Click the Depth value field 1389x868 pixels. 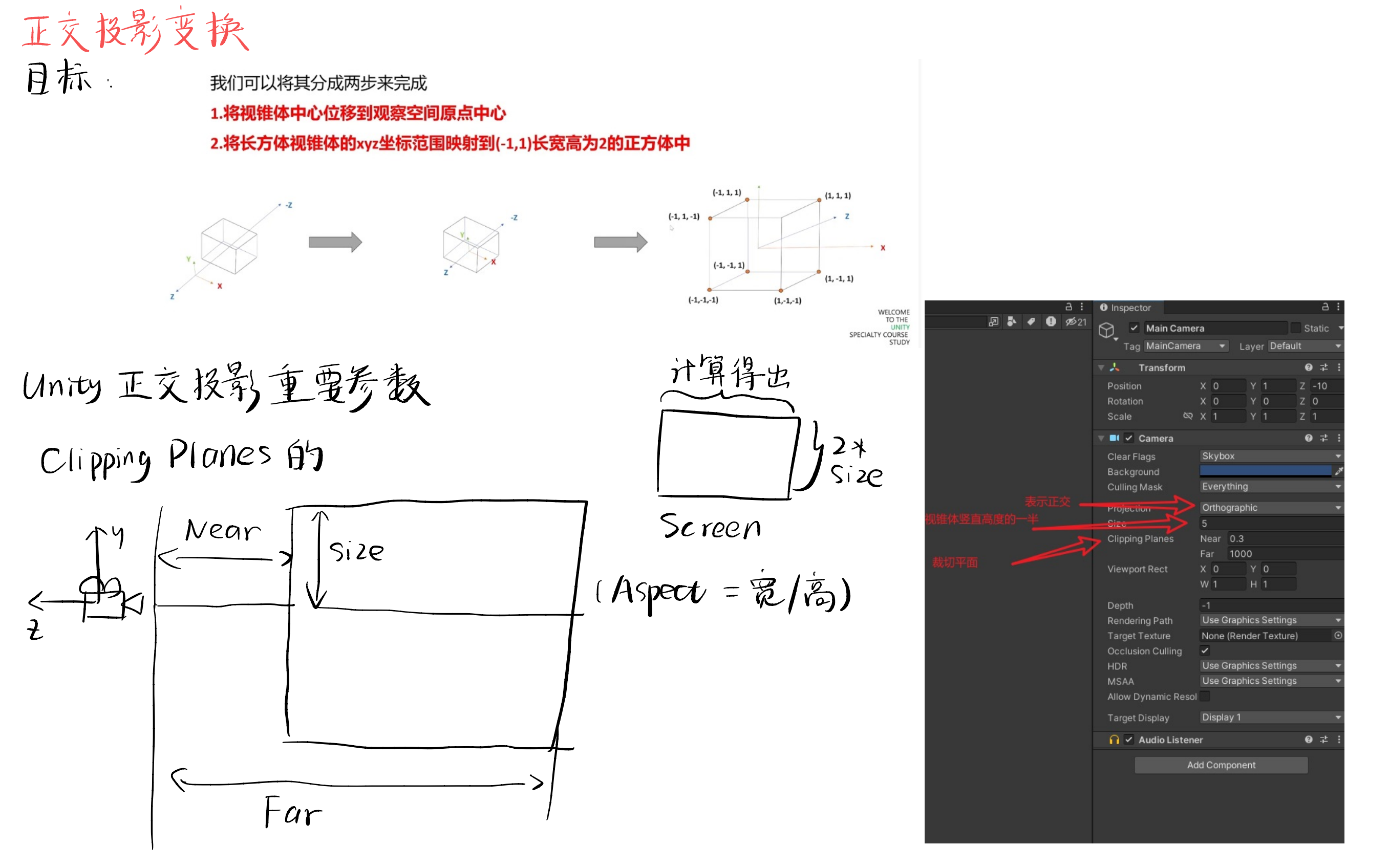(1271, 605)
